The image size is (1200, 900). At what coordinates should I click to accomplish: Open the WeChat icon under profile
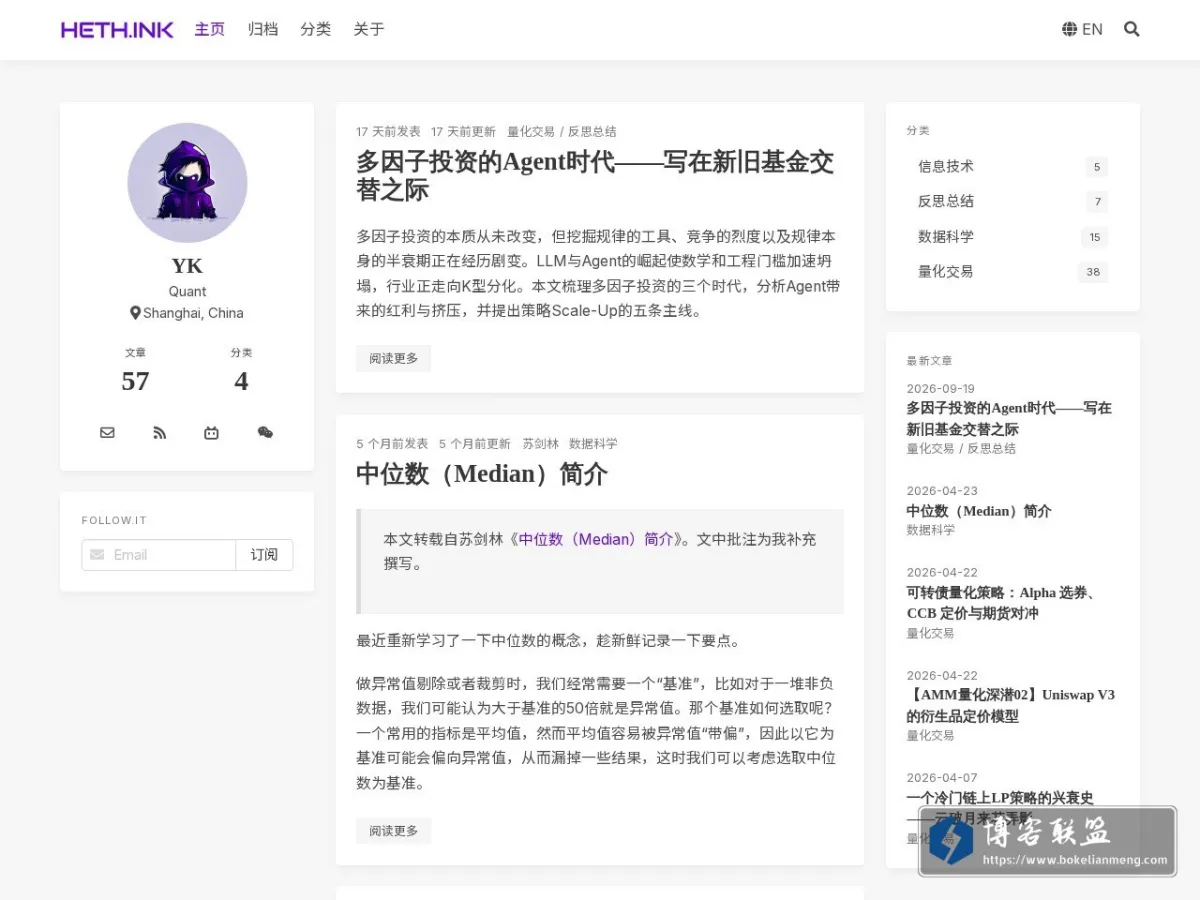point(265,433)
